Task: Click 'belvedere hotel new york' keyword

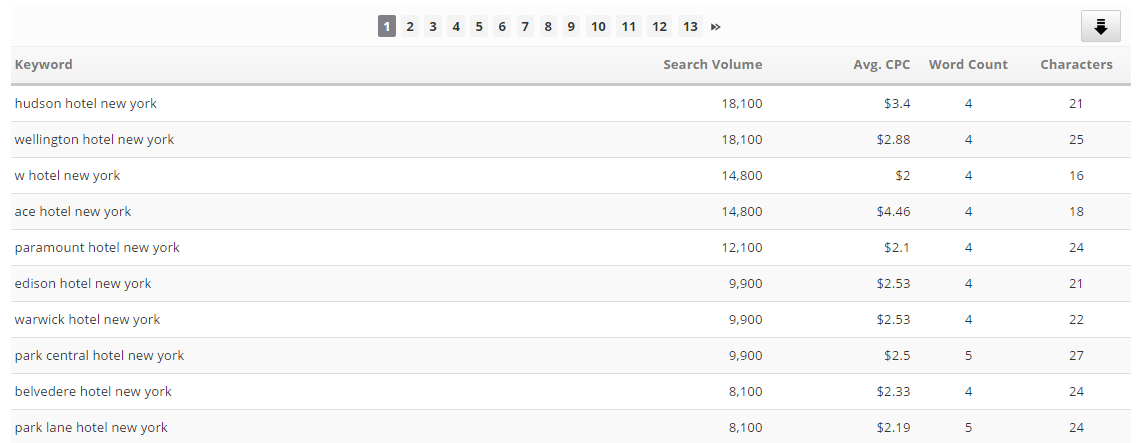Action: [93, 392]
